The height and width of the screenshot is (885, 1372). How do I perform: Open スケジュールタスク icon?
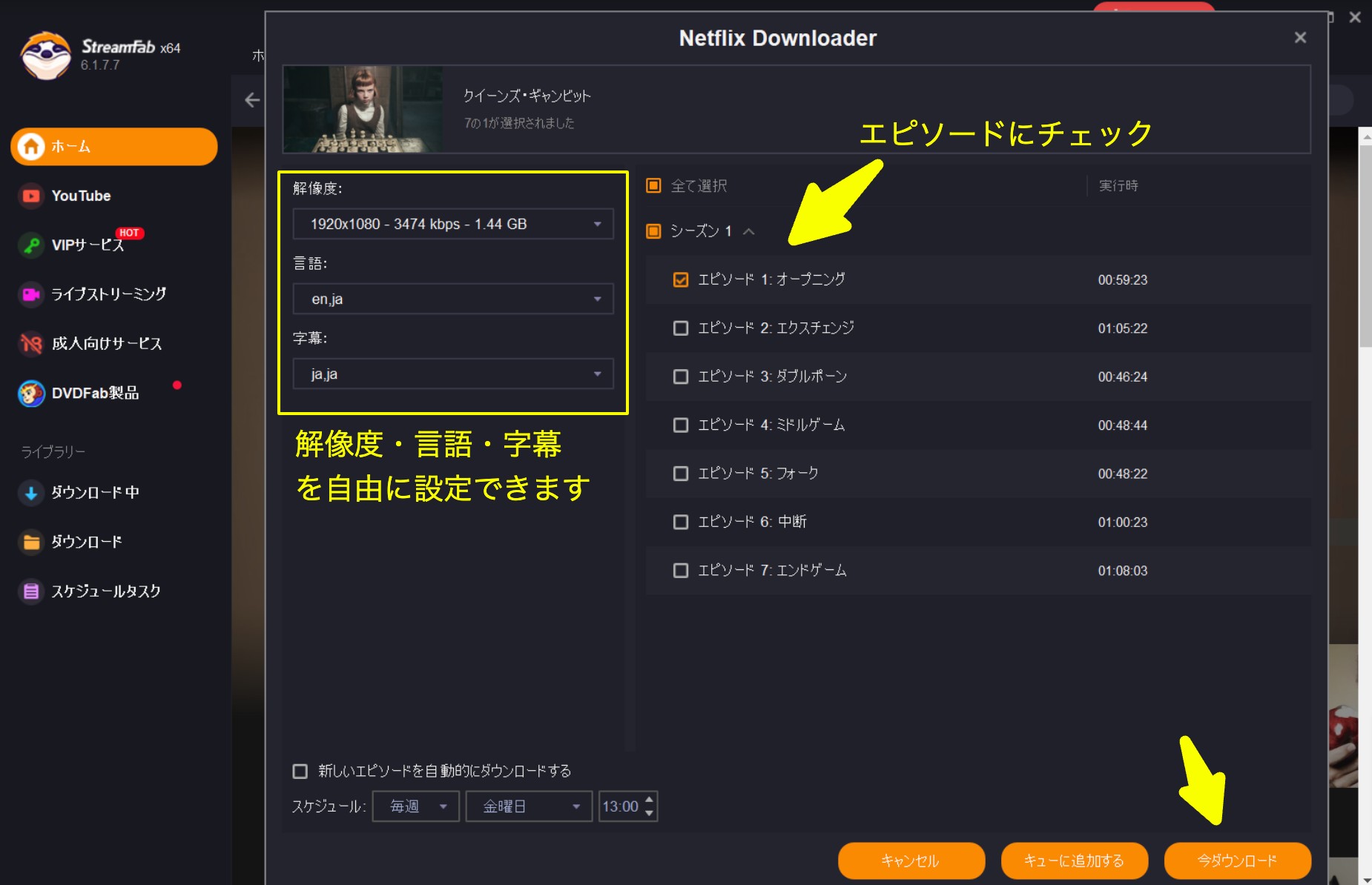pyautogui.click(x=31, y=591)
